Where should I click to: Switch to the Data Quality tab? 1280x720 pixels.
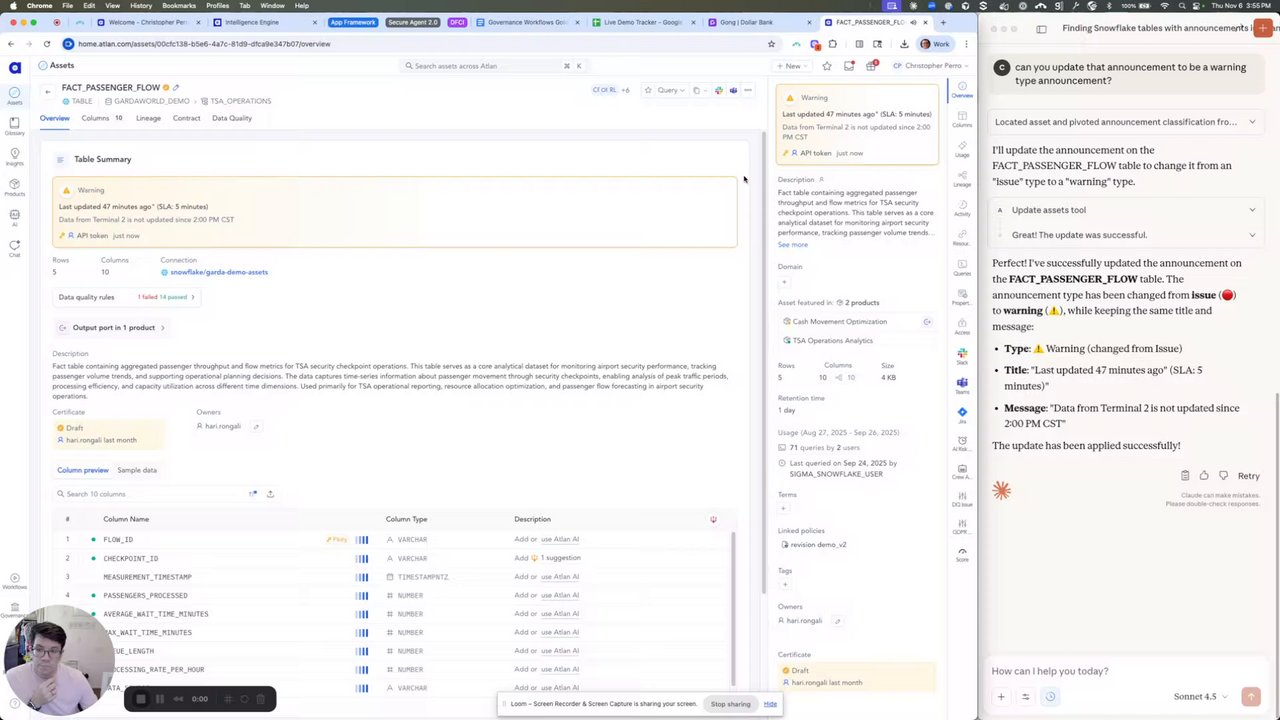232,118
